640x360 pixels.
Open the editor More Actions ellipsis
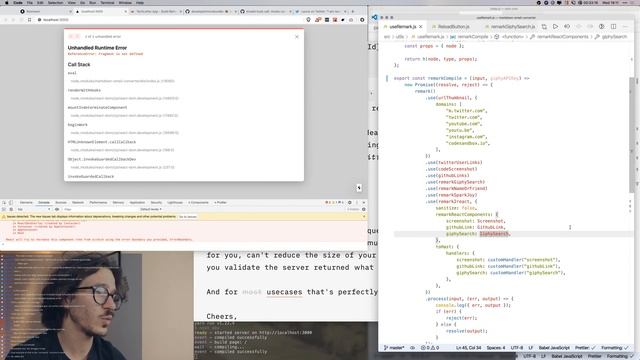click(625, 27)
